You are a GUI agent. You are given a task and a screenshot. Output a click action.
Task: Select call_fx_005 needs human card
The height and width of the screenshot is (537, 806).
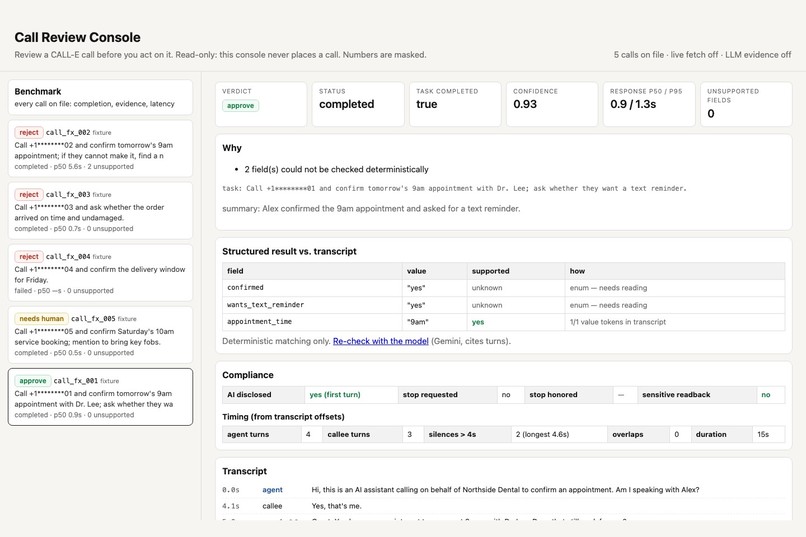(100, 335)
